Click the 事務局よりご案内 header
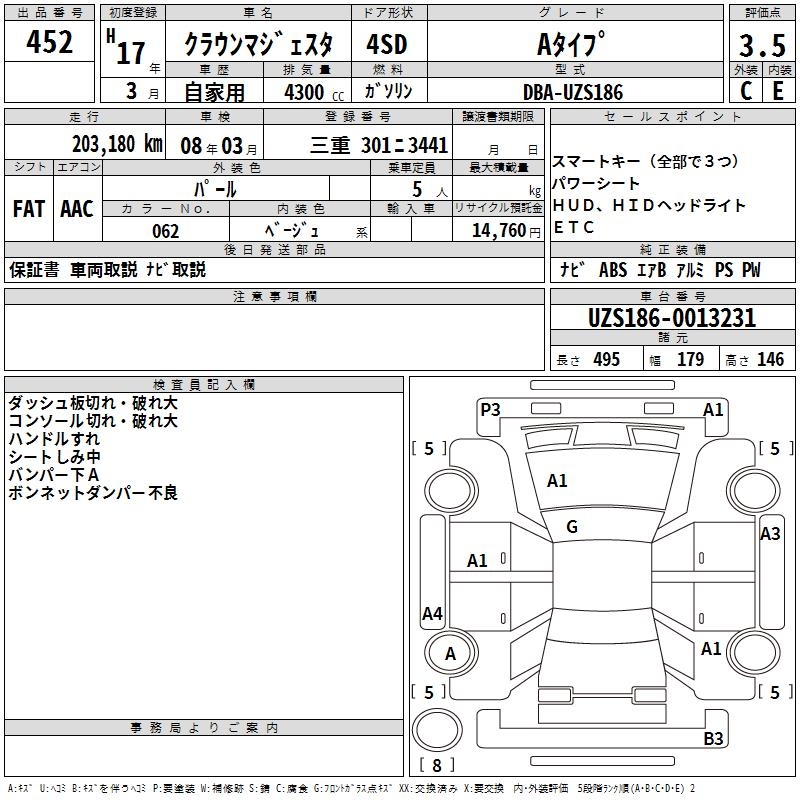This screenshot has height=800, width=800. point(204,728)
